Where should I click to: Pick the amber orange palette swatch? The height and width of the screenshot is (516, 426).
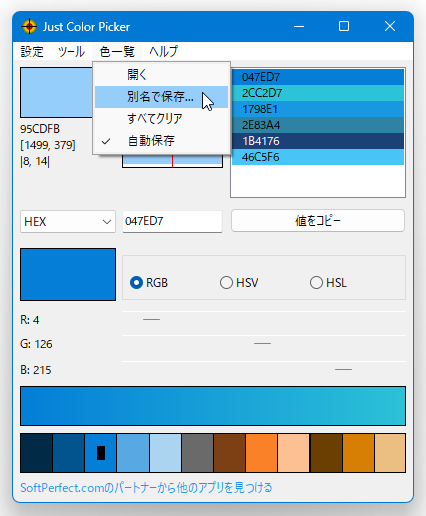click(358, 453)
